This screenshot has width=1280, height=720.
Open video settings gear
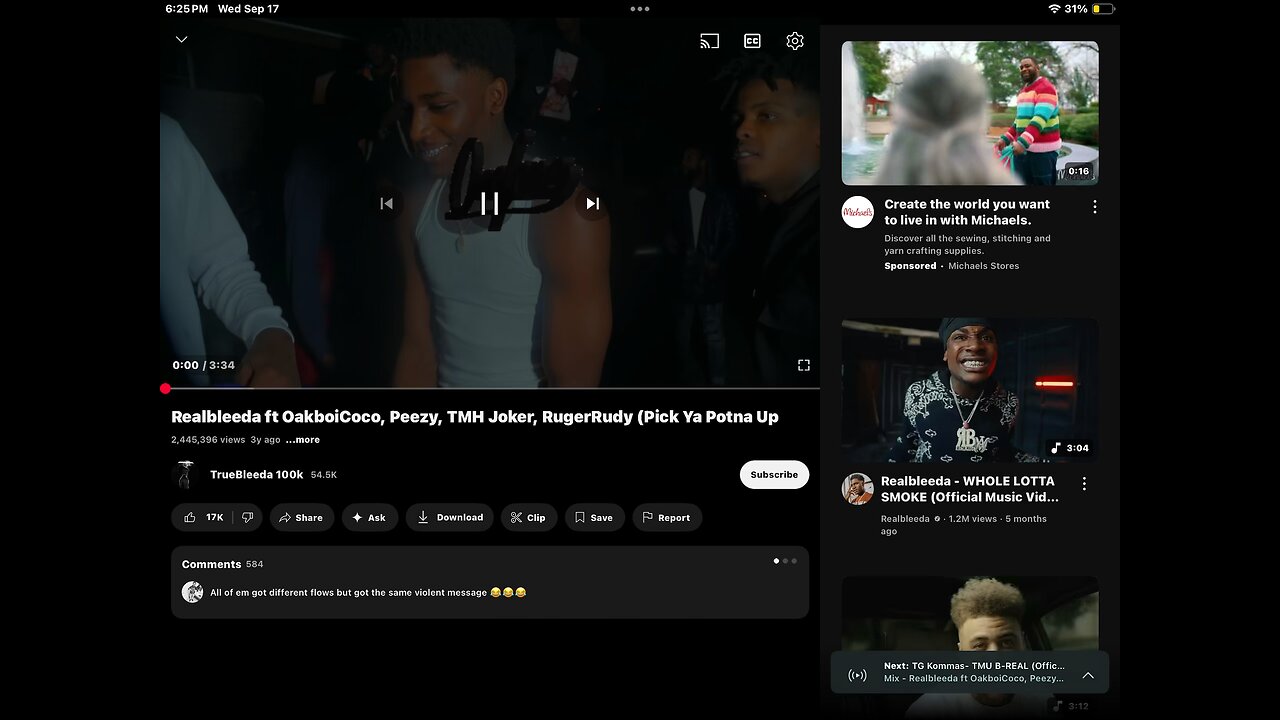click(795, 41)
